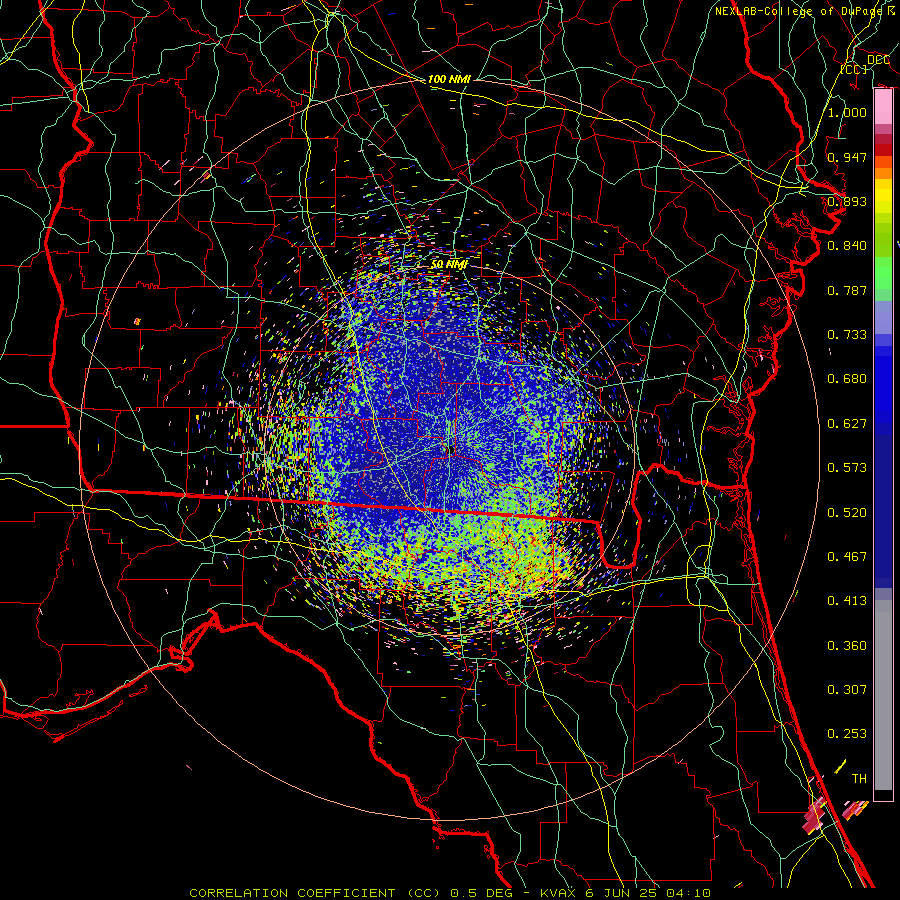Select the 0.680 legend value
Image resolution: width=900 pixels, height=900 pixels.
[x=847, y=378]
